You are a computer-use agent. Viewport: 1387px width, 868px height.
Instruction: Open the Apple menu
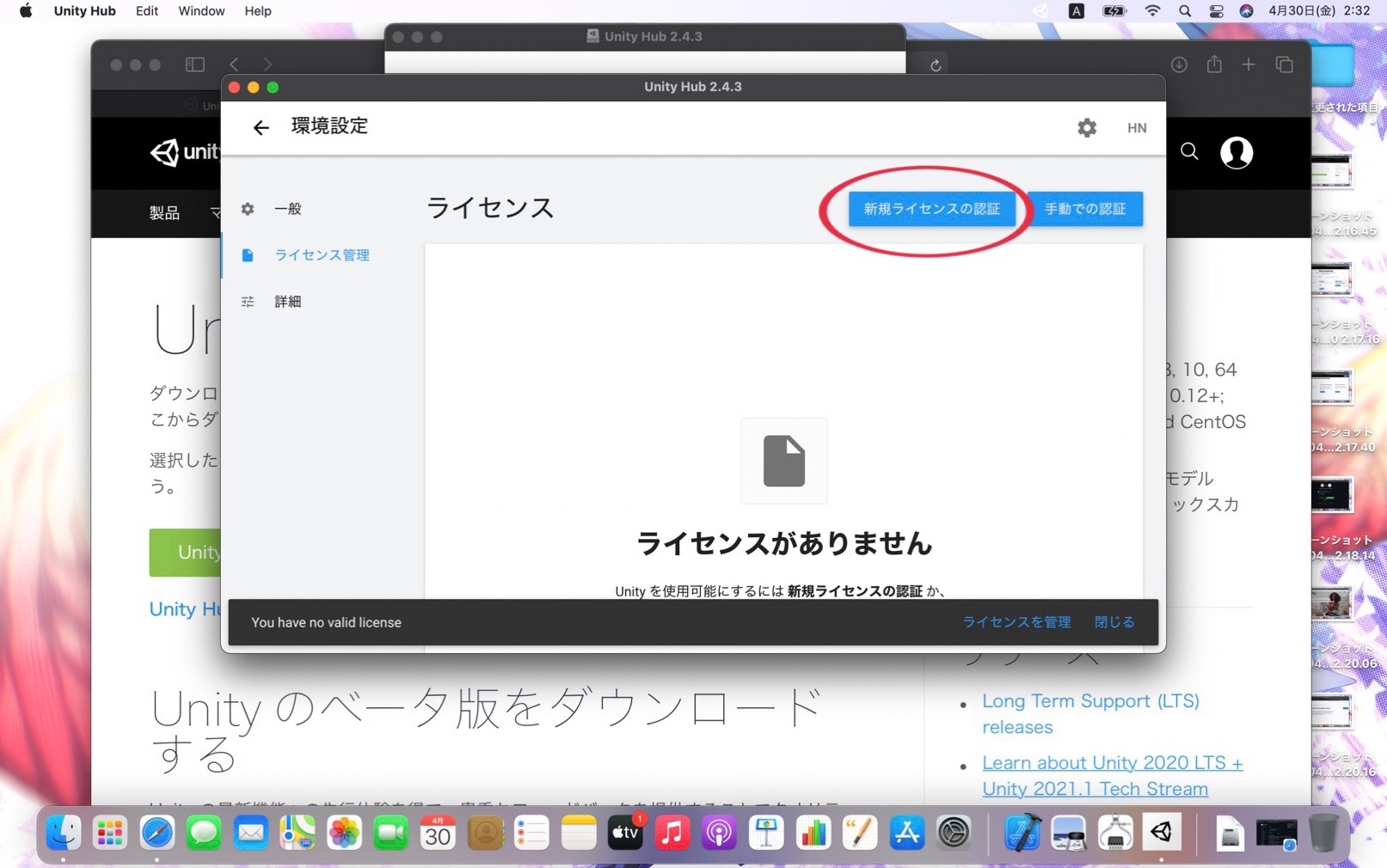click(26, 11)
